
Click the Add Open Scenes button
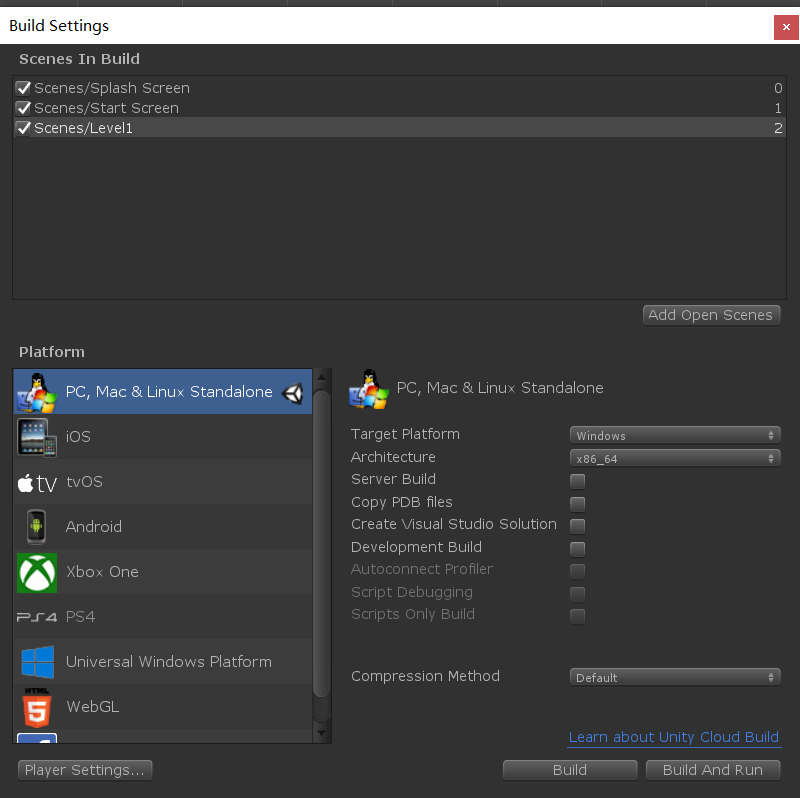tap(711, 315)
